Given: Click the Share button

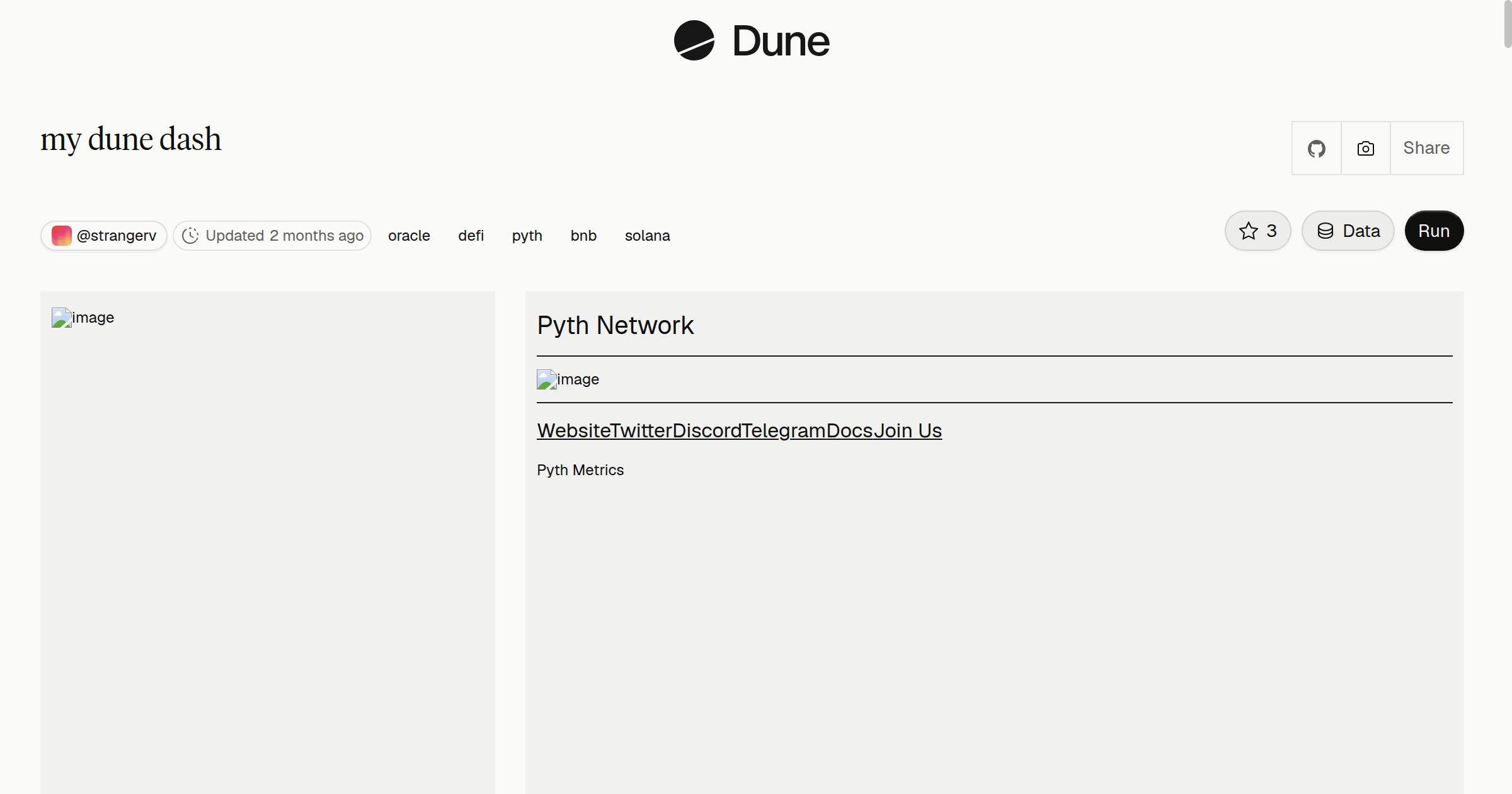Looking at the screenshot, I should [x=1426, y=148].
